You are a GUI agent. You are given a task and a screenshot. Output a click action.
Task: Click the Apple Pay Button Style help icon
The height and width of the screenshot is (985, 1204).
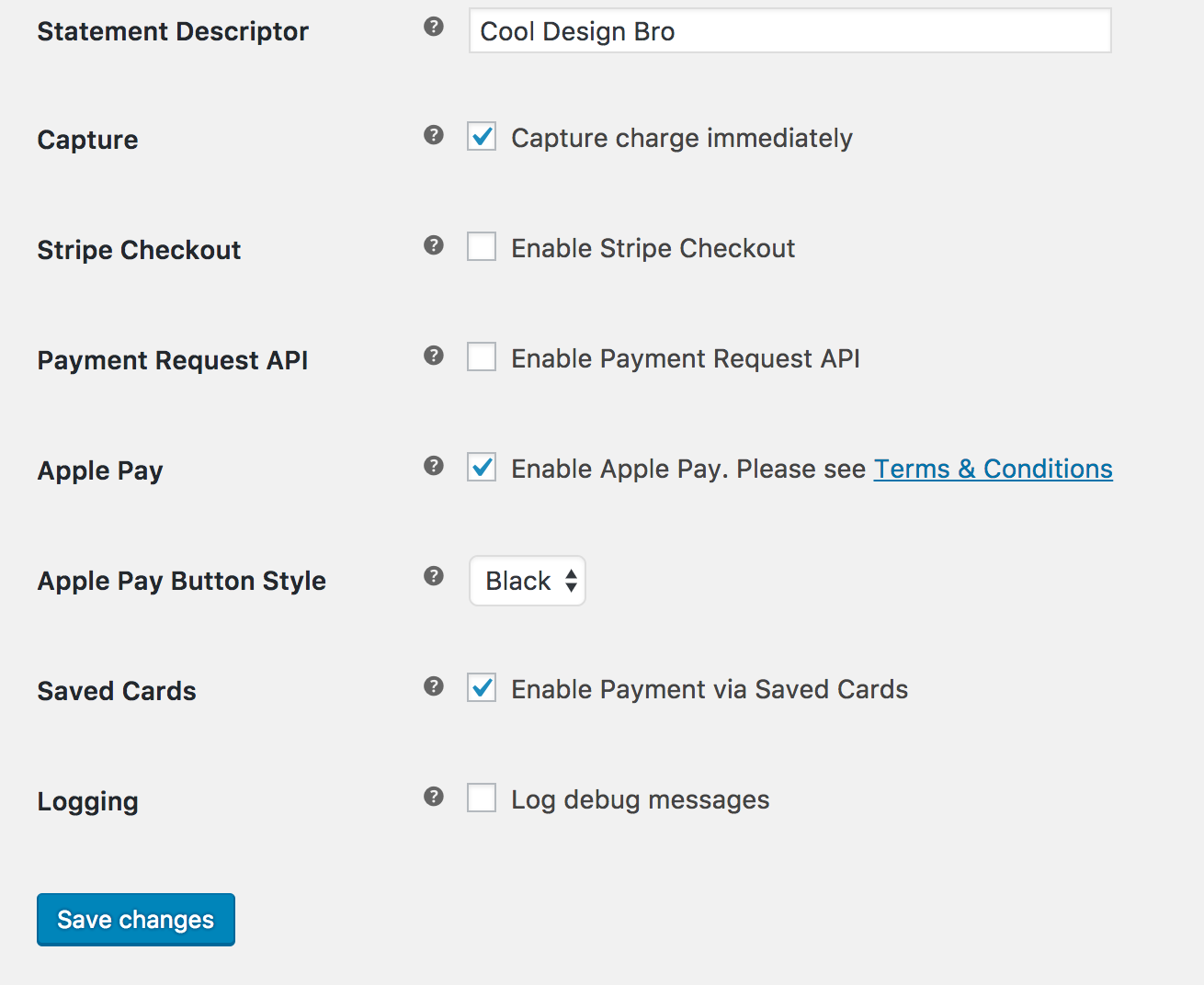(434, 576)
